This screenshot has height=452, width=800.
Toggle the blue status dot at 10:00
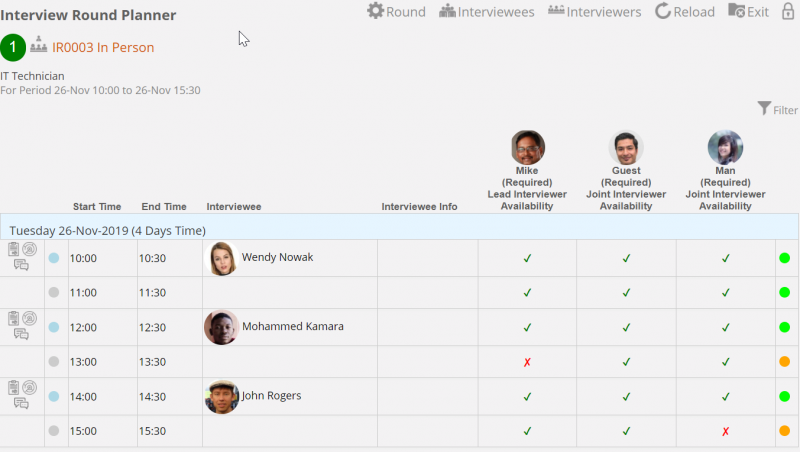click(54, 258)
